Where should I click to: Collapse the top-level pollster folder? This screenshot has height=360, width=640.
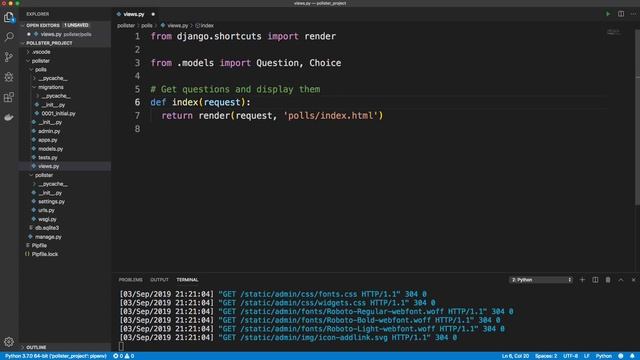(41, 61)
